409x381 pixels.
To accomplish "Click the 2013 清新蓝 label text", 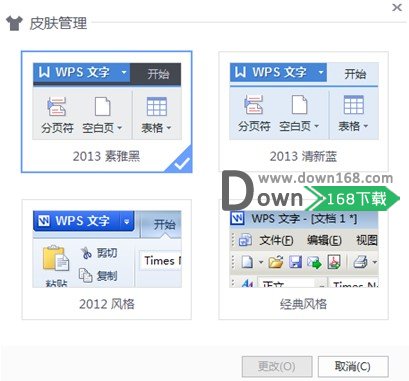I will point(303,156).
